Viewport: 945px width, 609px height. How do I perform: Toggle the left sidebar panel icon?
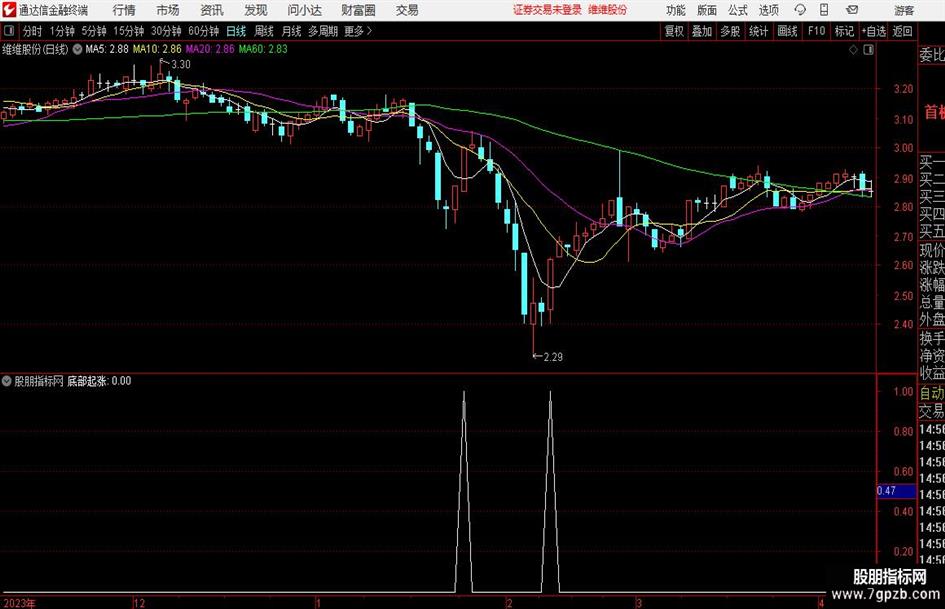coord(8,31)
